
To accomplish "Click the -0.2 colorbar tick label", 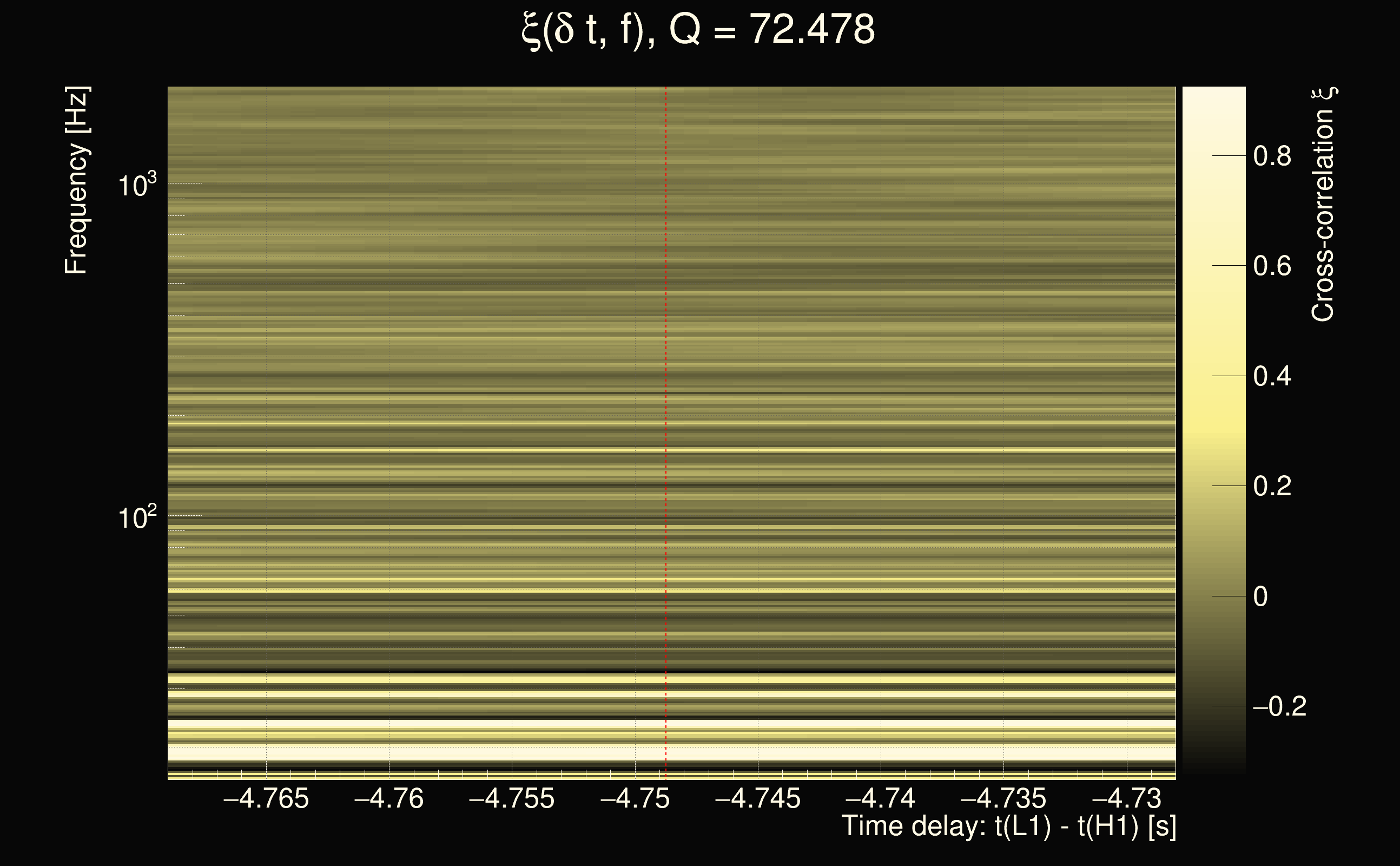I will (x=1279, y=707).
